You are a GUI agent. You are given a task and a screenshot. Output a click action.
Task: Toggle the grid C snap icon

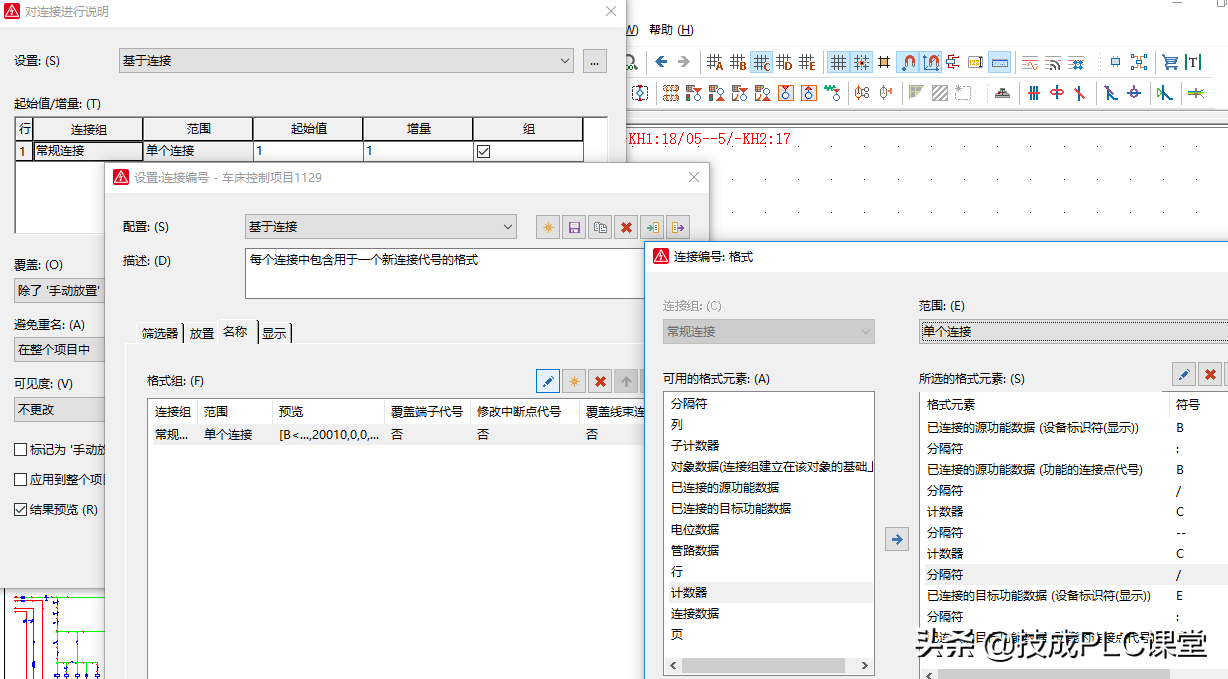(x=762, y=62)
